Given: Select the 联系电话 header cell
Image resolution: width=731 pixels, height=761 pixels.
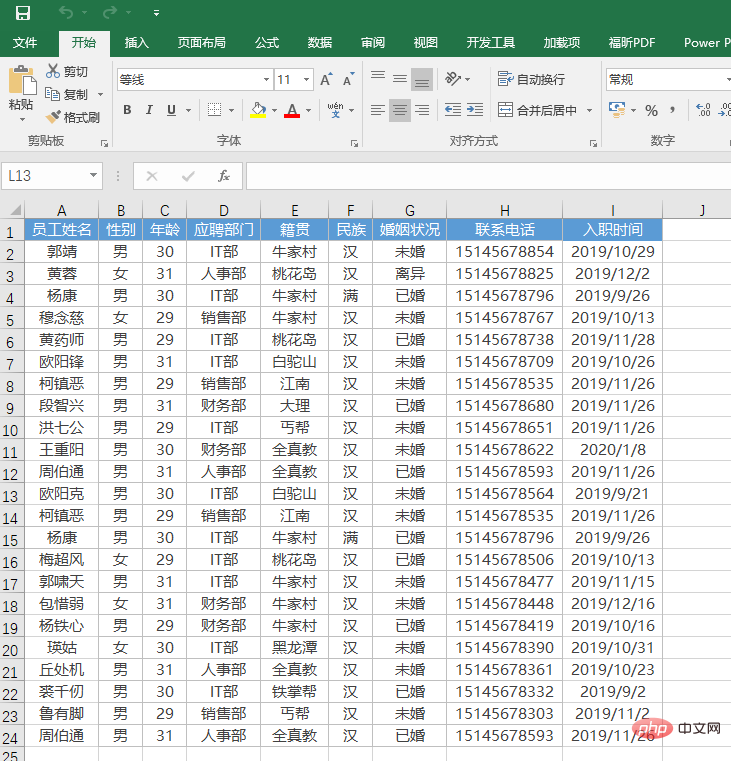Looking at the screenshot, I should click(x=504, y=230).
